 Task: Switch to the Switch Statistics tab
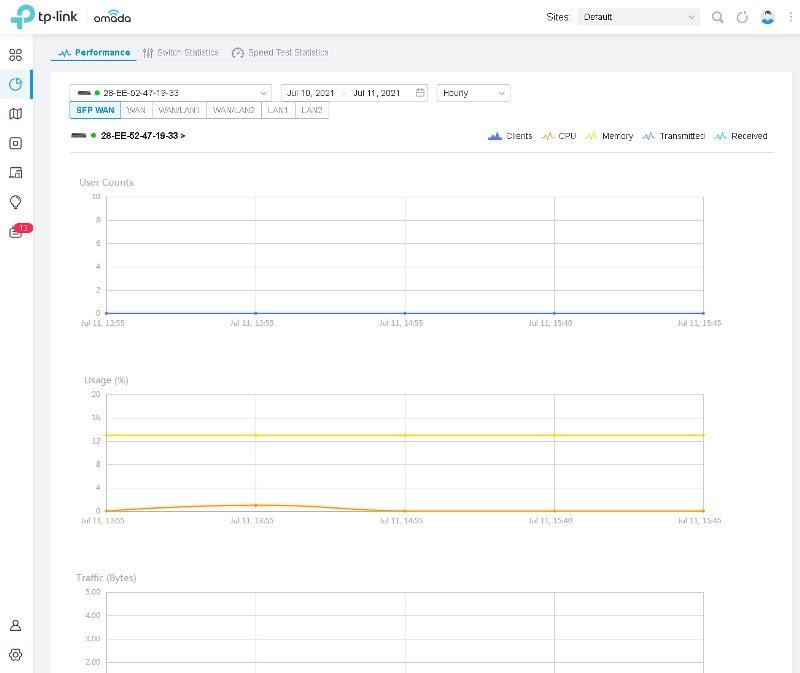(181, 53)
